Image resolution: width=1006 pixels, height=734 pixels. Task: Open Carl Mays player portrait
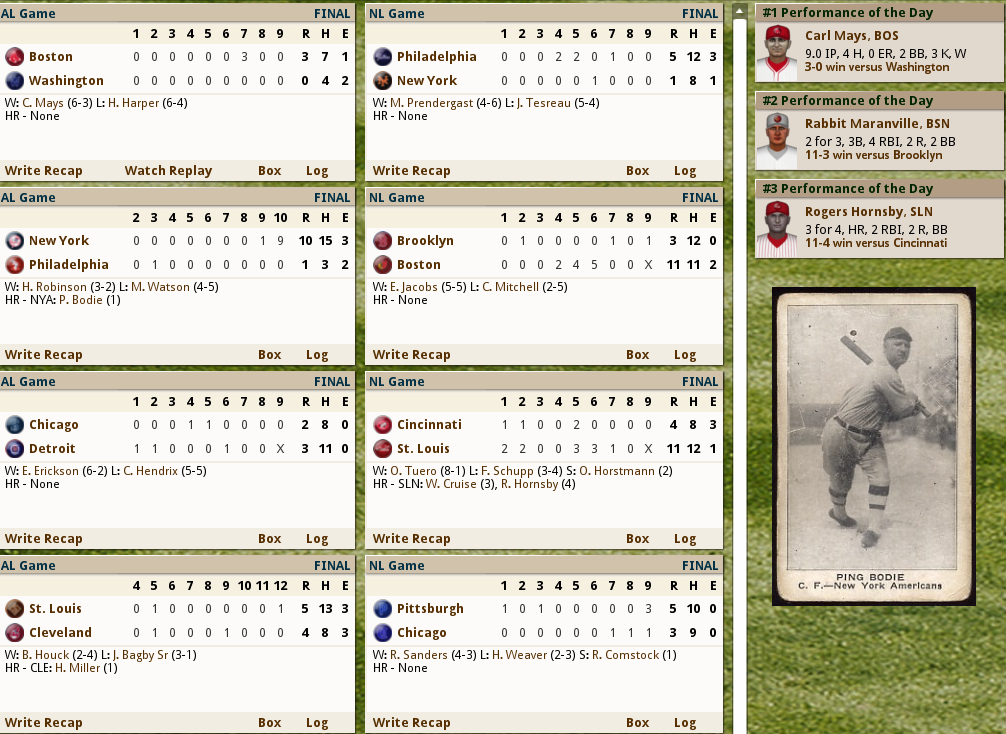tap(777, 53)
